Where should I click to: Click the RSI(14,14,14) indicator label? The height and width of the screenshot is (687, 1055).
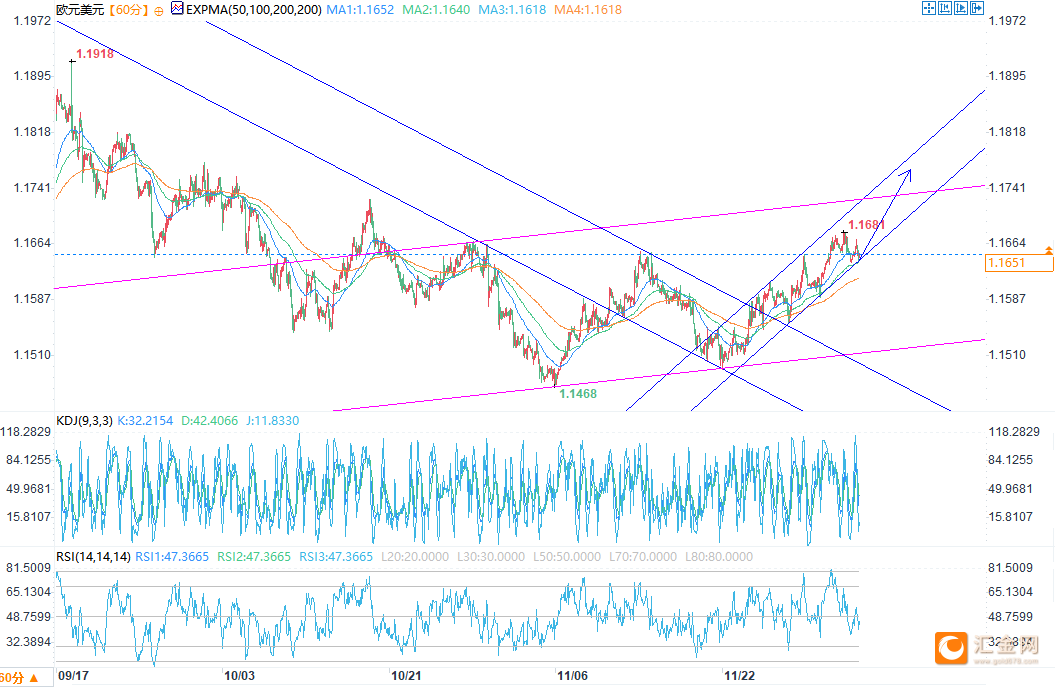[94, 556]
